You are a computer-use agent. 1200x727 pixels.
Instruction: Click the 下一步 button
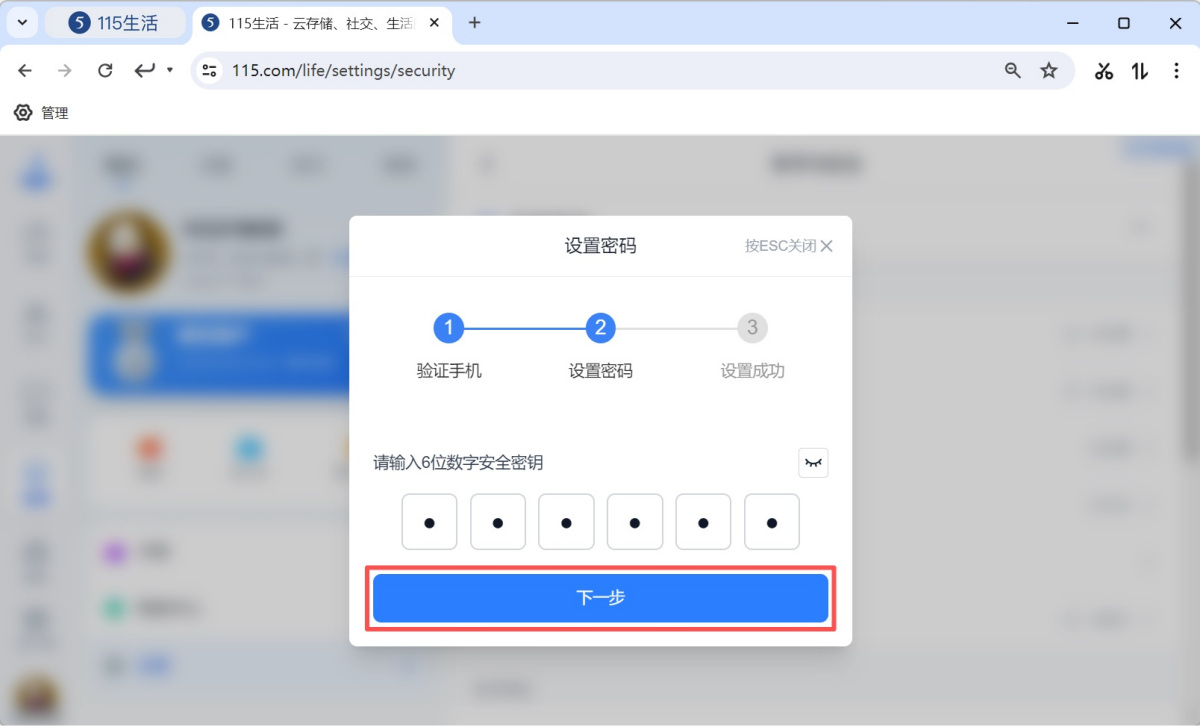click(600, 598)
